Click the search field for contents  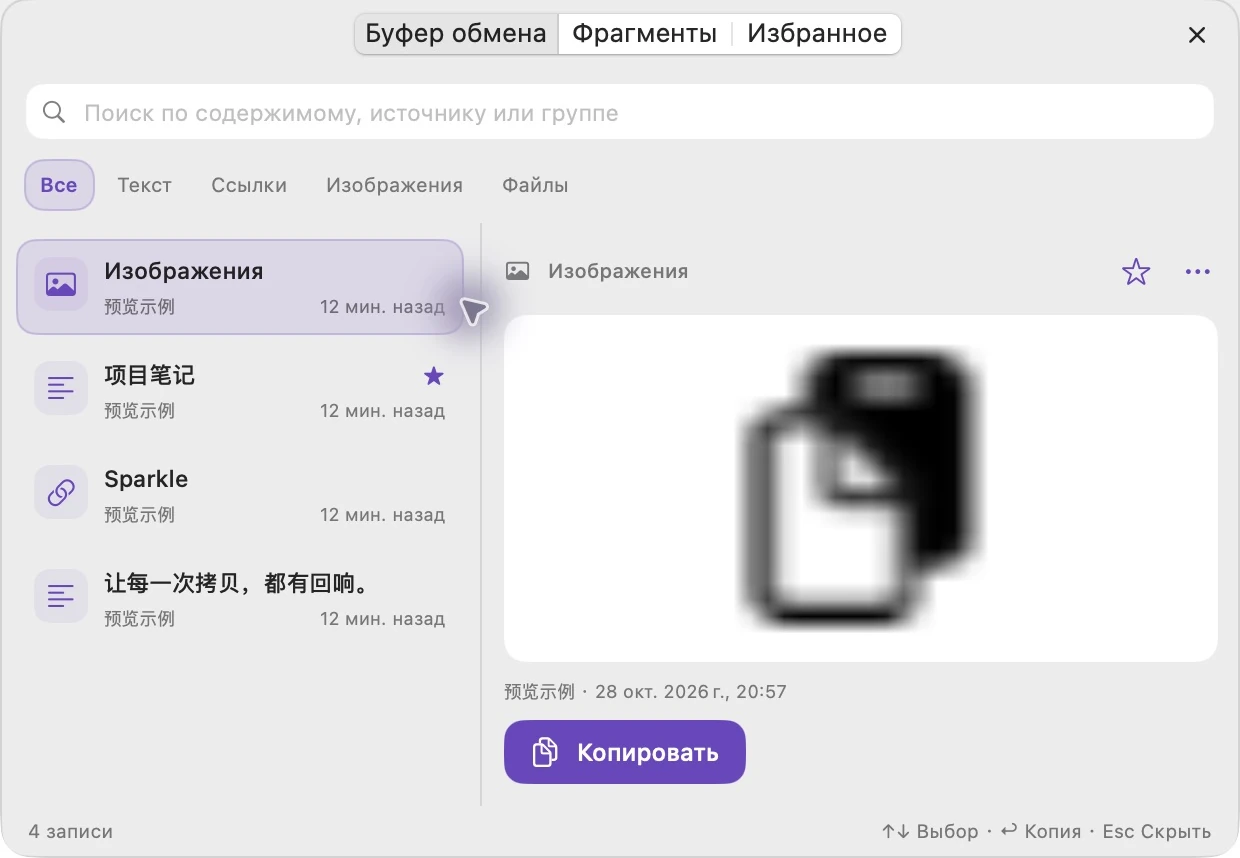620,112
